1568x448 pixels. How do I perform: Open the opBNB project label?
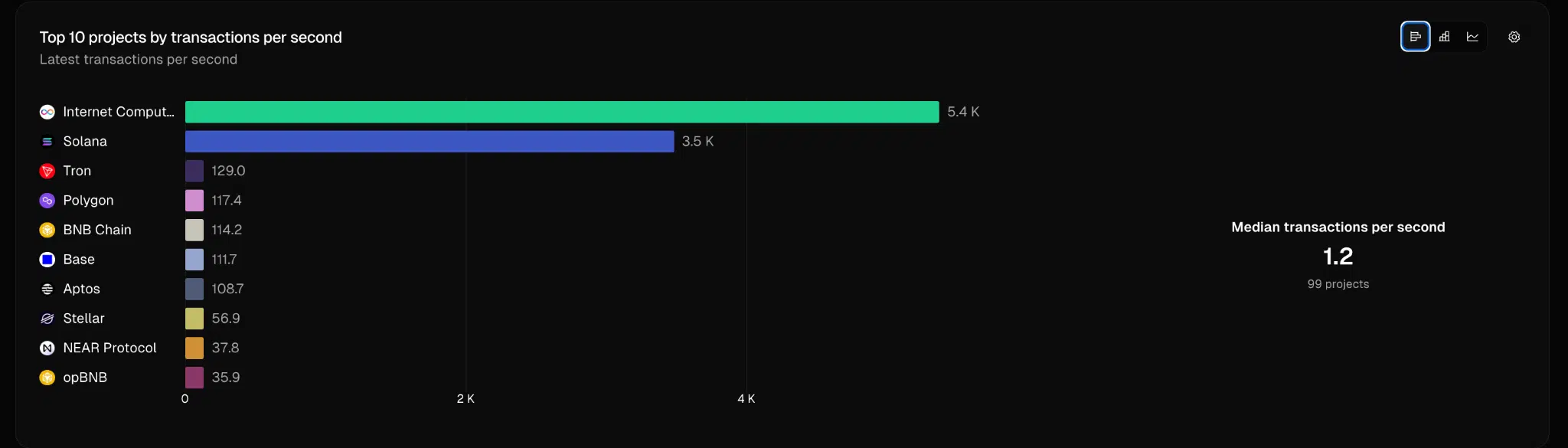tap(85, 378)
